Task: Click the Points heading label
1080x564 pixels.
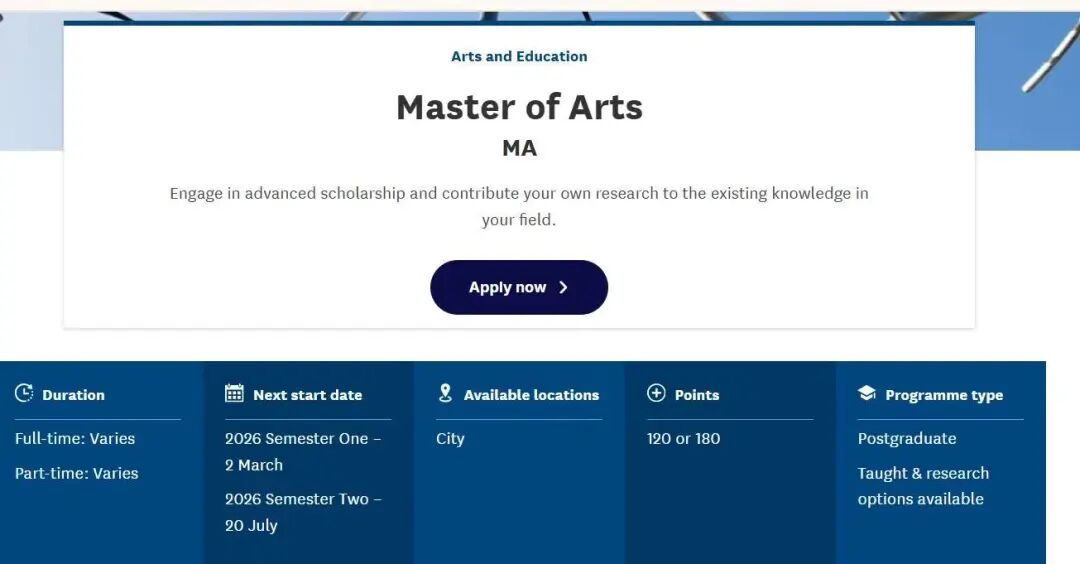Action: pyautogui.click(x=696, y=395)
